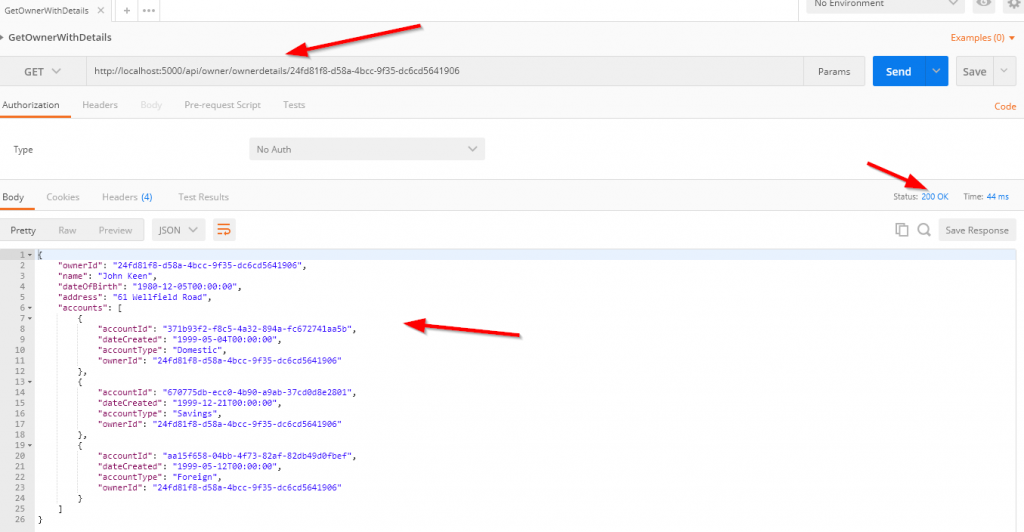The width and height of the screenshot is (1024, 532).
Task: Click the environment quick look eye icon
Action: (x=984, y=5)
